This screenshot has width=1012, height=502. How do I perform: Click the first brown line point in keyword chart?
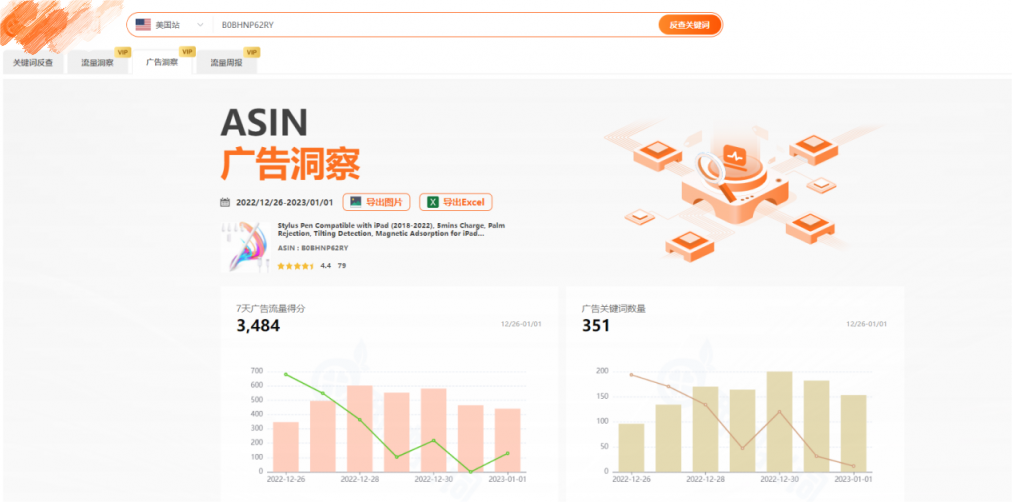point(631,375)
